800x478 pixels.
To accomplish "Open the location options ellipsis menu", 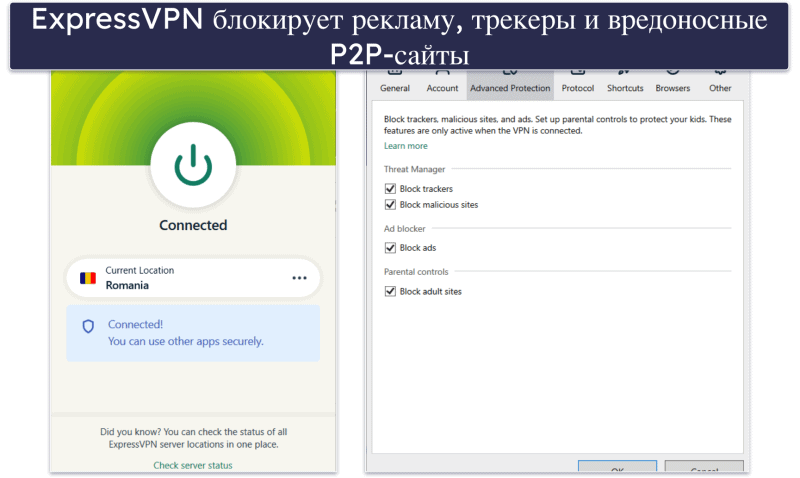I will (299, 278).
